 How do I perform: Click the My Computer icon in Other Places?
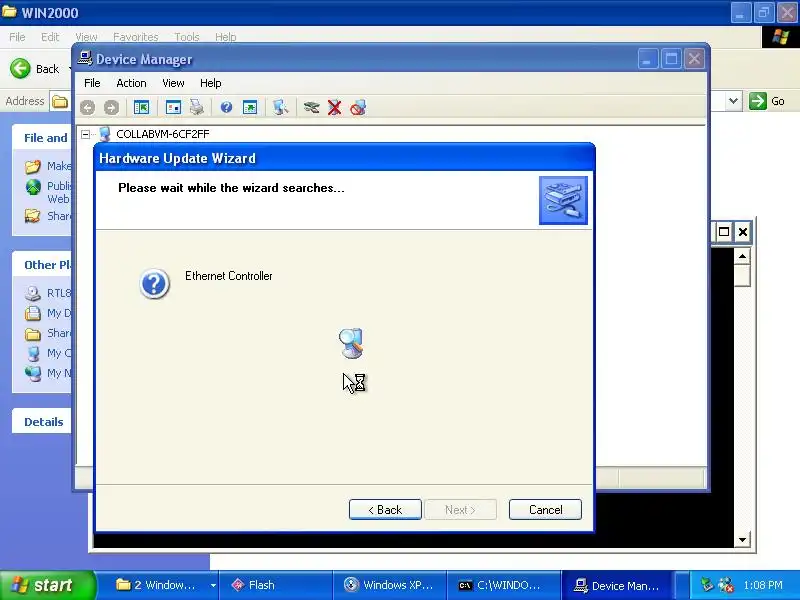point(33,354)
